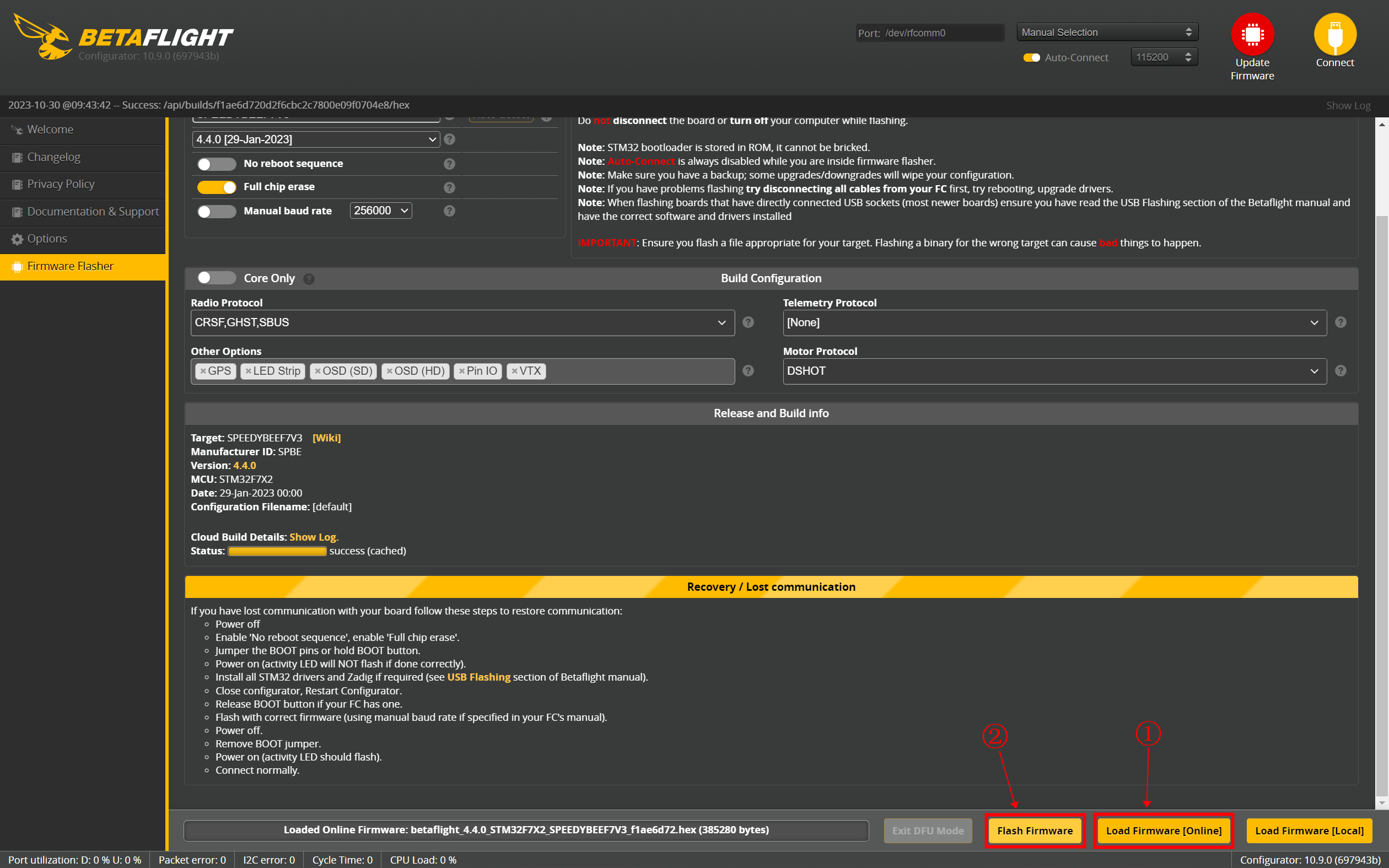Open the 115200 connection baud rate dropdown
Viewport: 1389px width, 868px height.
[1164, 57]
